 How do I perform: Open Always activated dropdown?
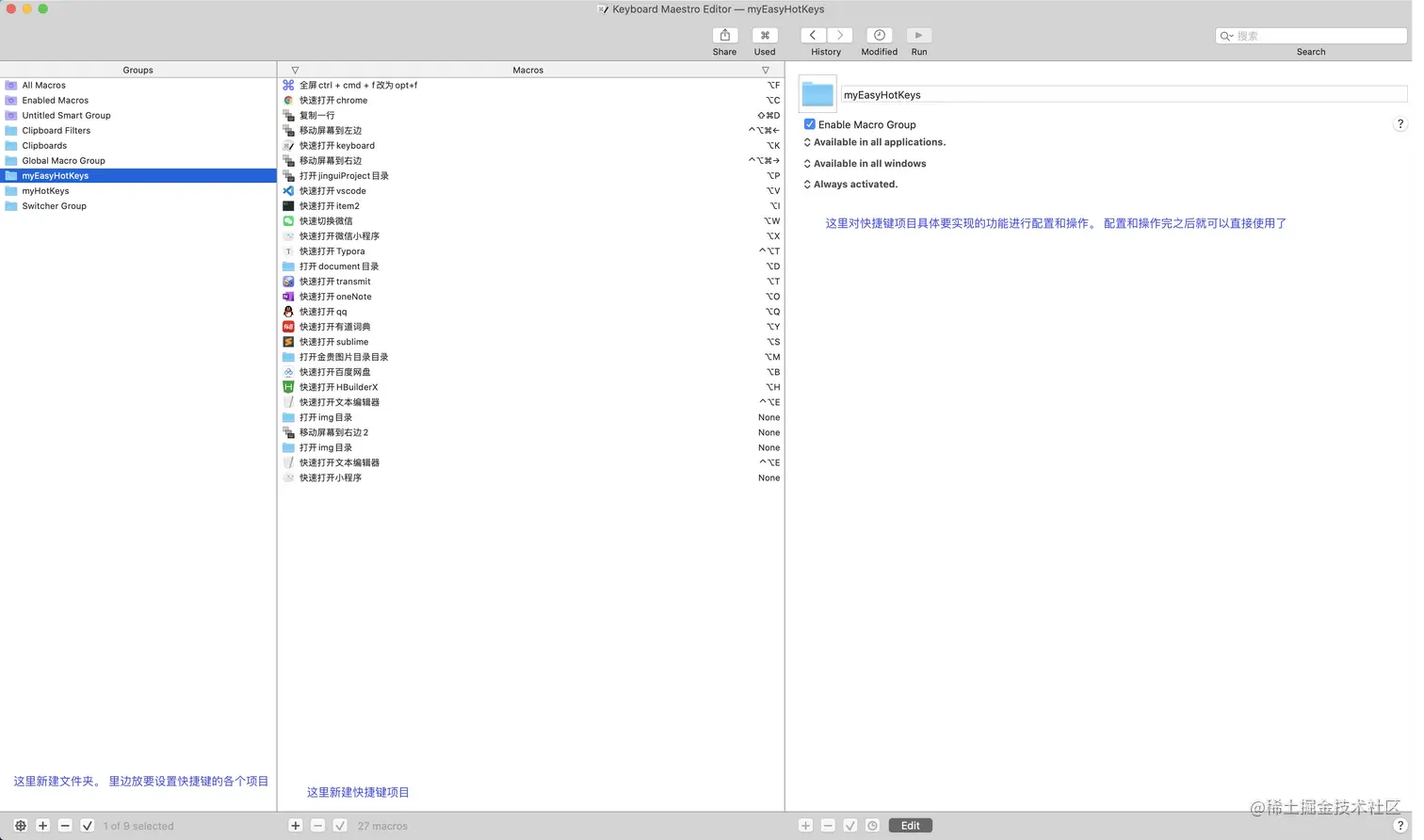click(851, 185)
